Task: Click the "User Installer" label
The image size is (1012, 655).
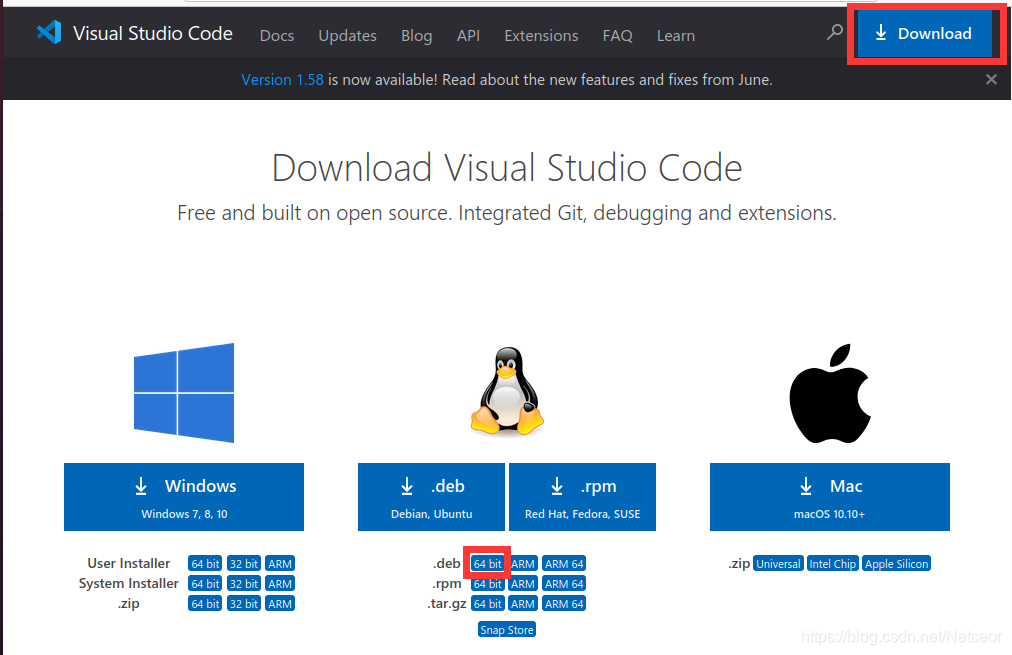Action: point(128,563)
